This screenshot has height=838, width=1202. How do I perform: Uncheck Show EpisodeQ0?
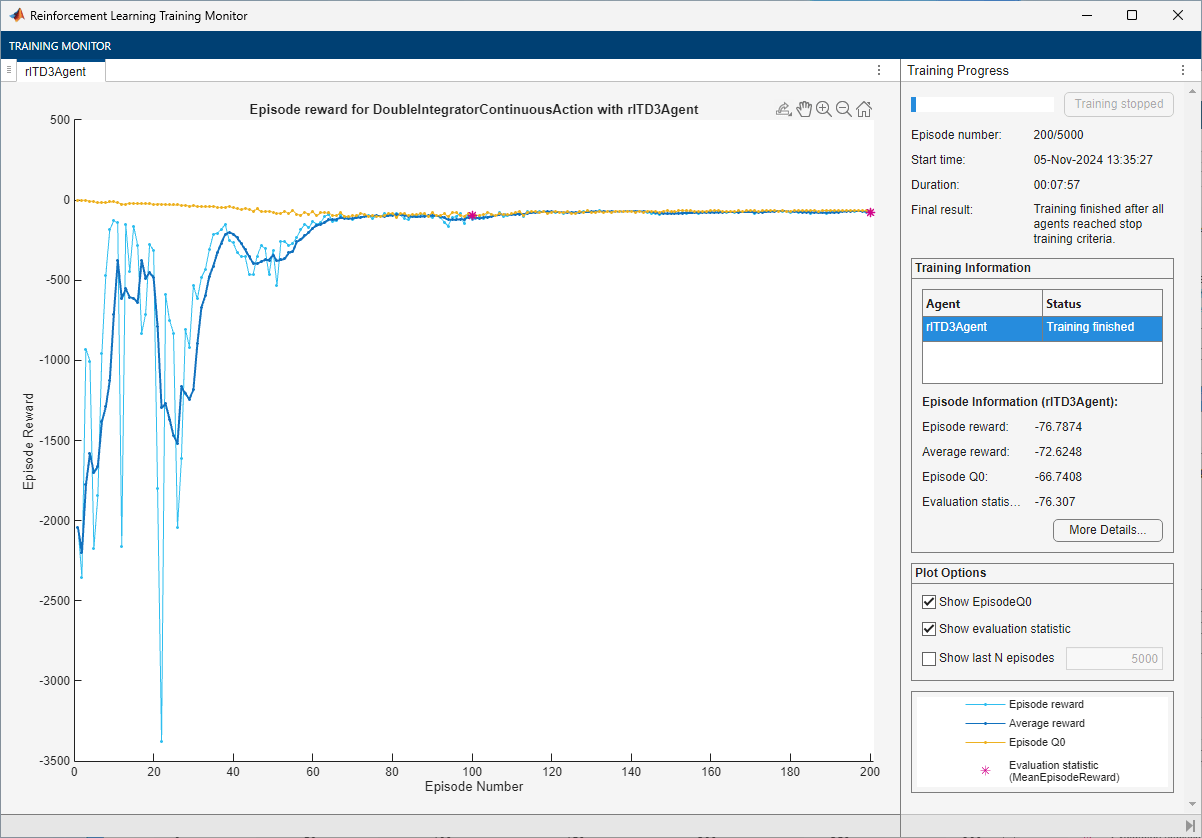point(929,602)
